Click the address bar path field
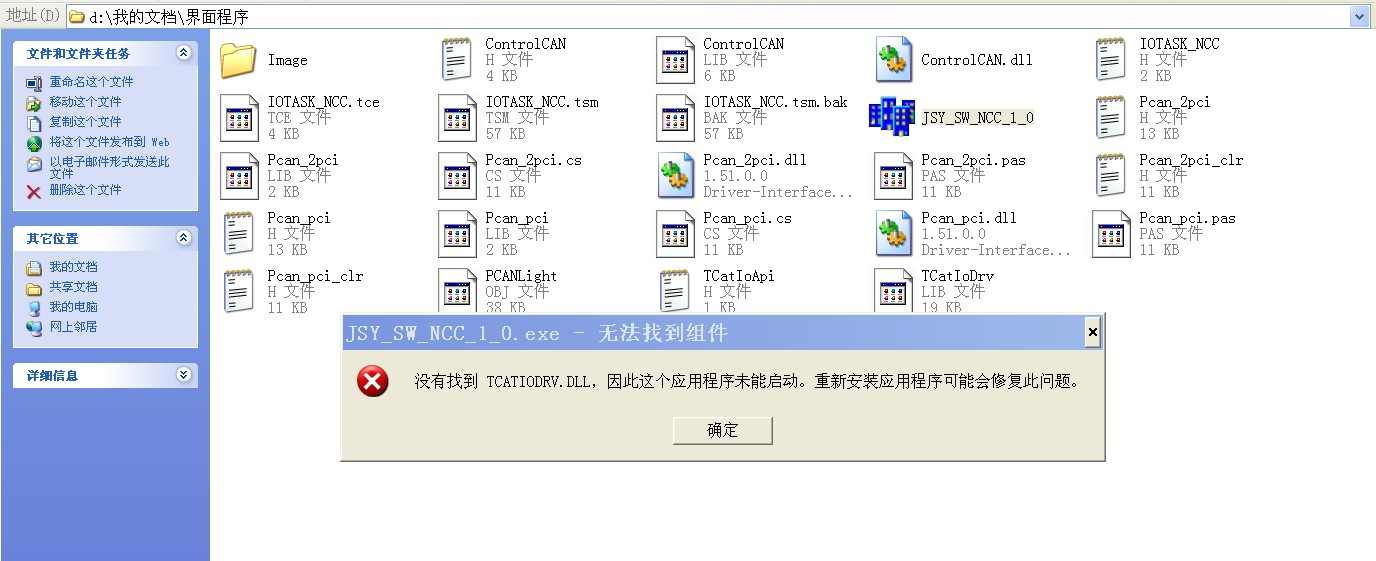The height and width of the screenshot is (561, 1376). [x=700, y=17]
